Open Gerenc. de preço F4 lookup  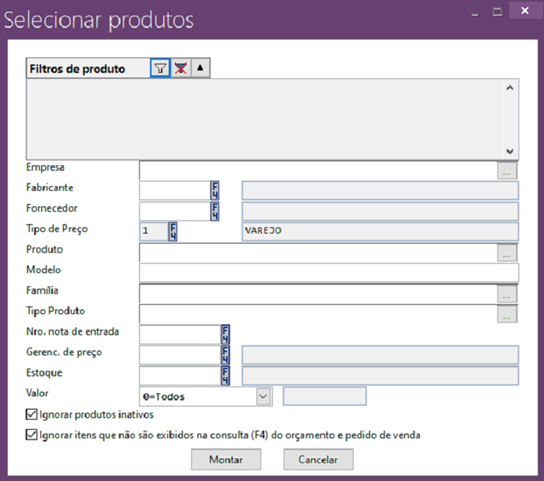coord(225,355)
